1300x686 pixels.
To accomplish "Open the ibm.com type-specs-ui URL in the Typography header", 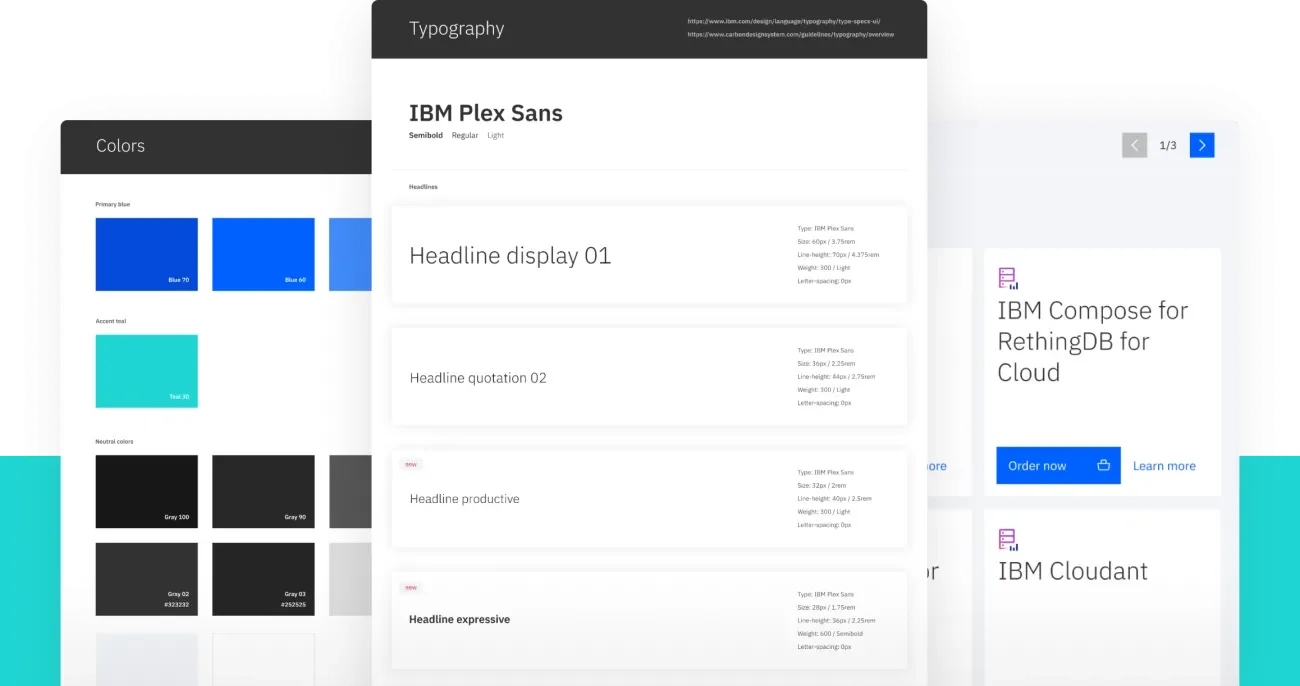I will point(784,21).
